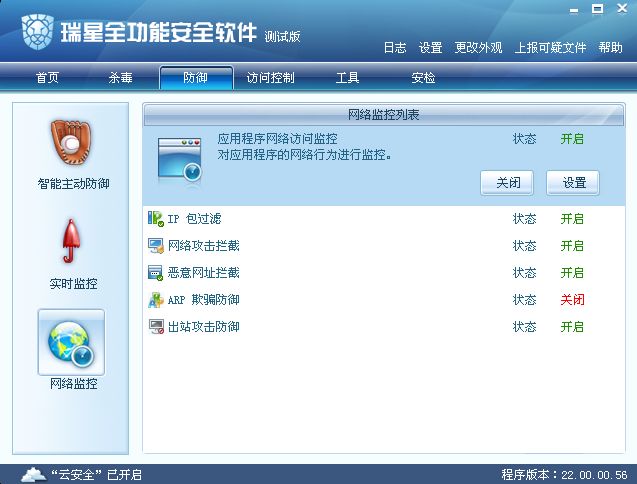Click 开启 status of 应用程序网络访问监控
Viewport: 637px width, 484px height.
[x=572, y=139]
